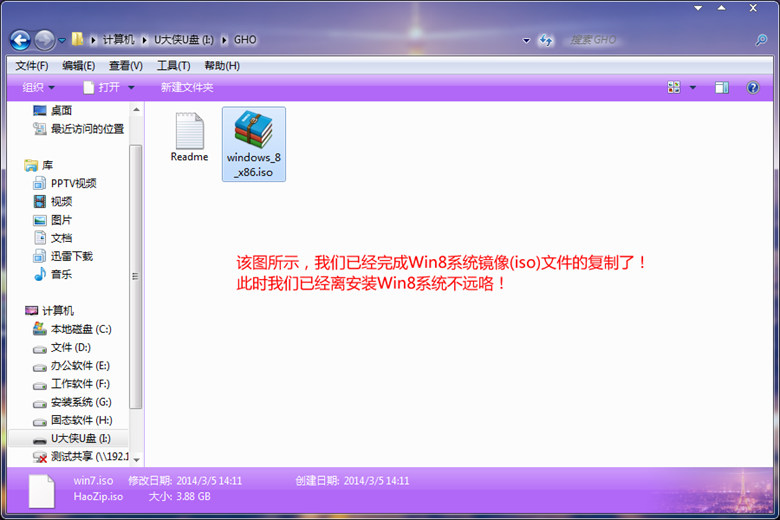The width and height of the screenshot is (780, 520).
Task: Select the Readme text file
Action: (x=190, y=137)
